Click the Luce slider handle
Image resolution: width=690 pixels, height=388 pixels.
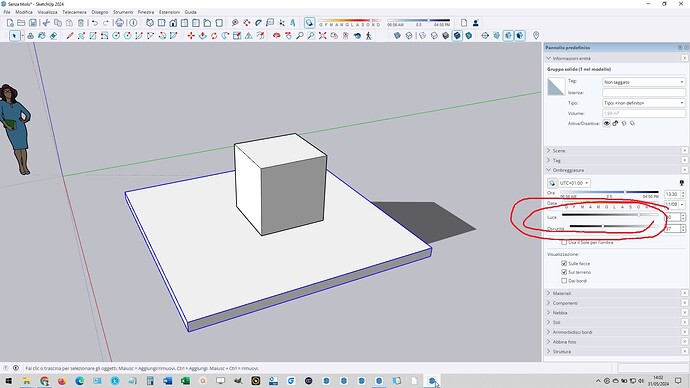(x=639, y=215)
